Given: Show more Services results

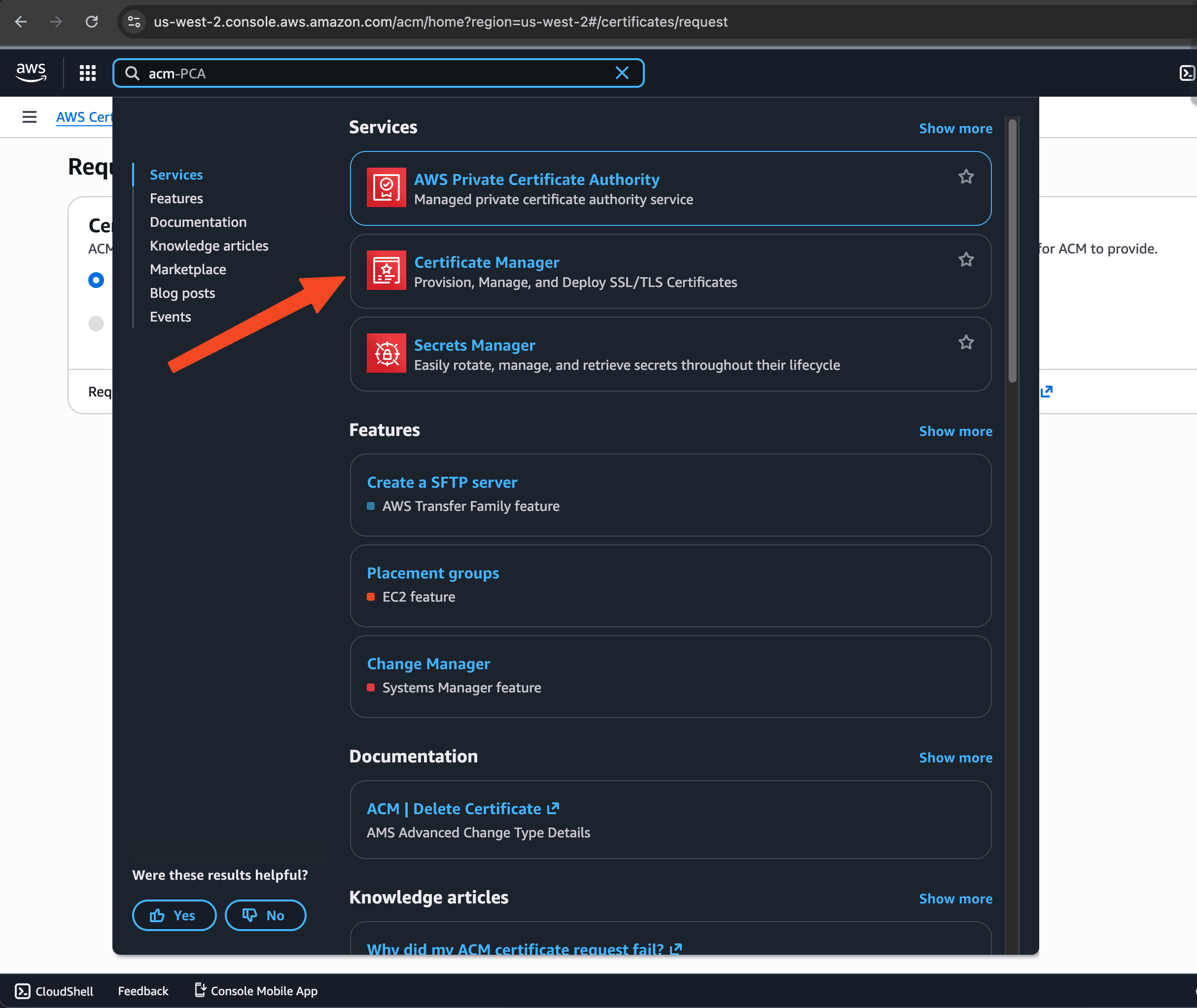Looking at the screenshot, I should pos(955,129).
